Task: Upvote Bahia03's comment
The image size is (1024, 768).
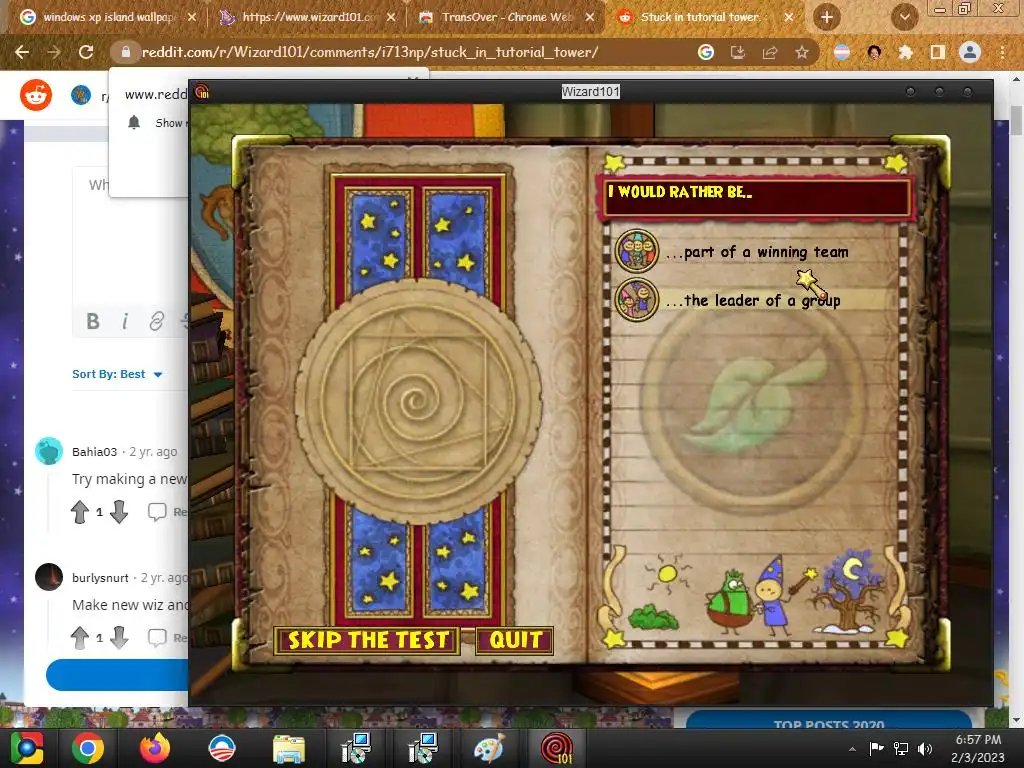Action: (x=80, y=512)
